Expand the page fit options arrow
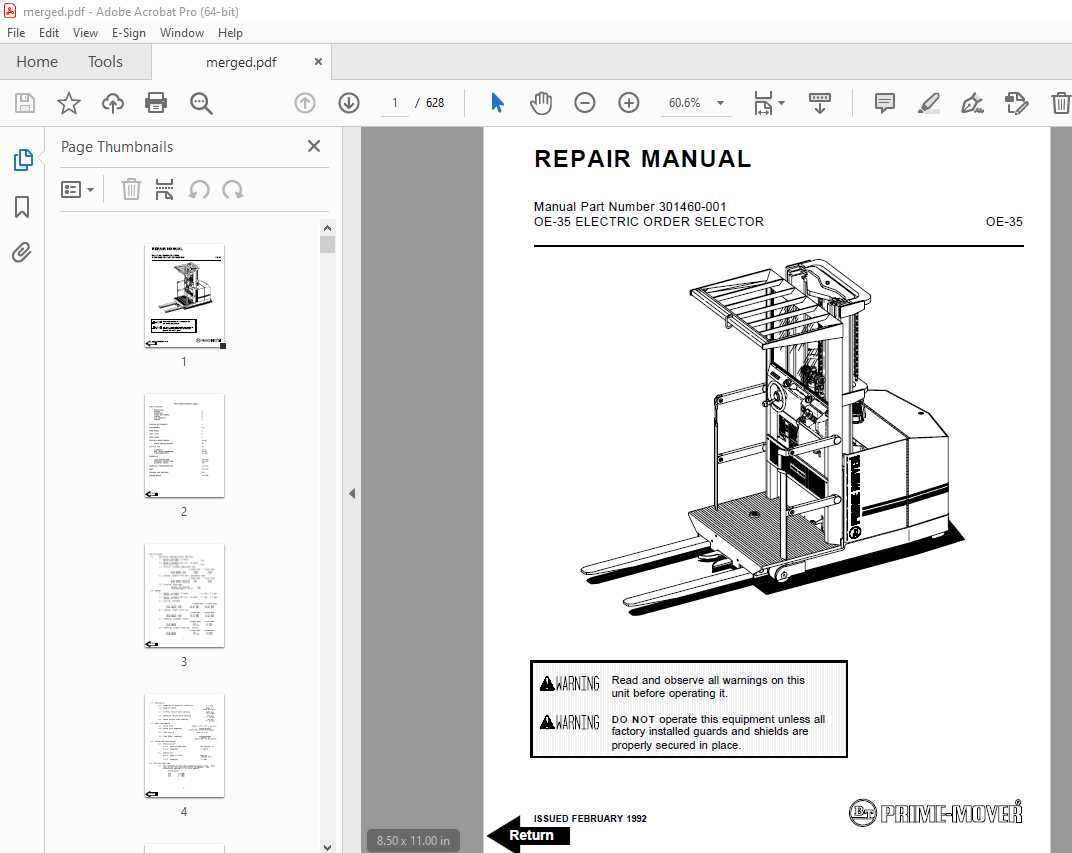This screenshot has width=1072, height=853. pyautogui.click(x=781, y=103)
